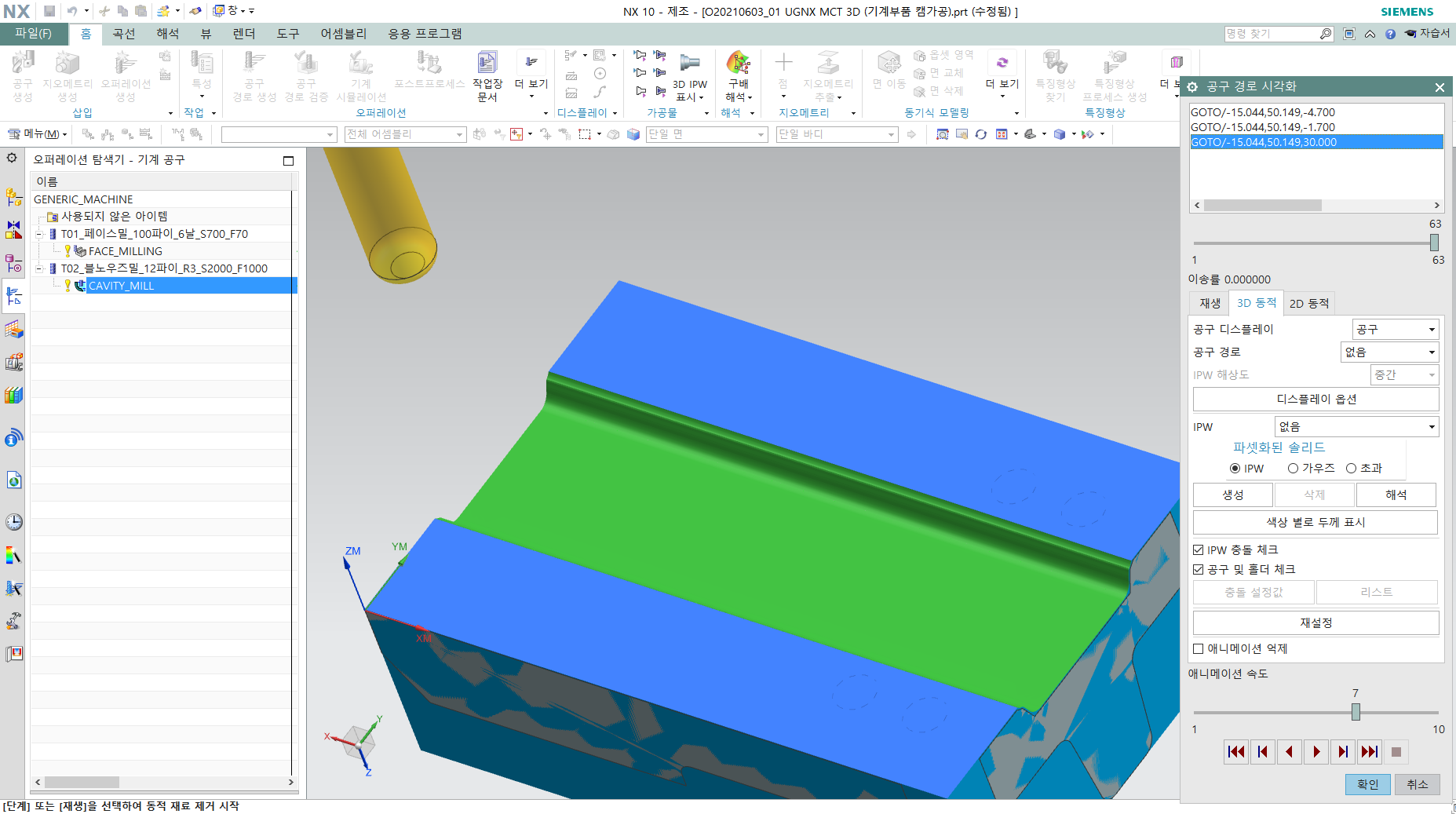This screenshot has height=814, width=1456.
Task: Click the 점 point creation icon
Action: (783, 63)
